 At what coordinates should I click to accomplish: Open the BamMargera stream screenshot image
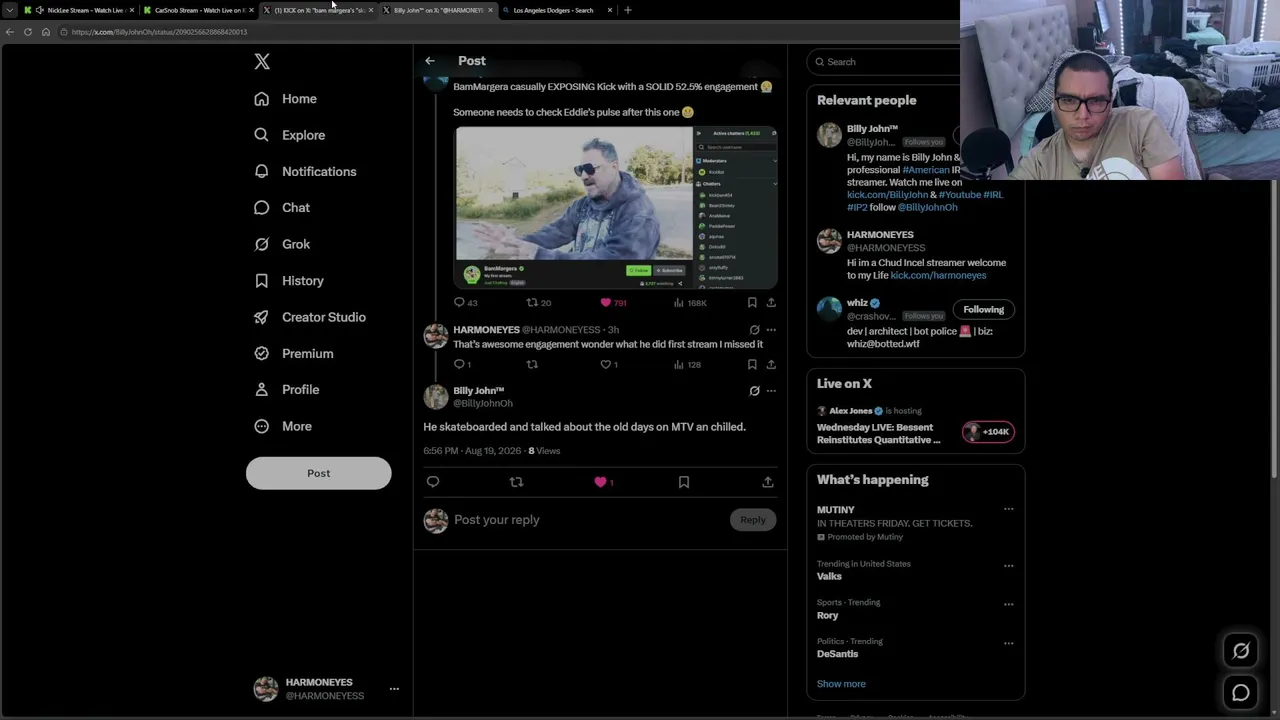(x=616, y=208)
